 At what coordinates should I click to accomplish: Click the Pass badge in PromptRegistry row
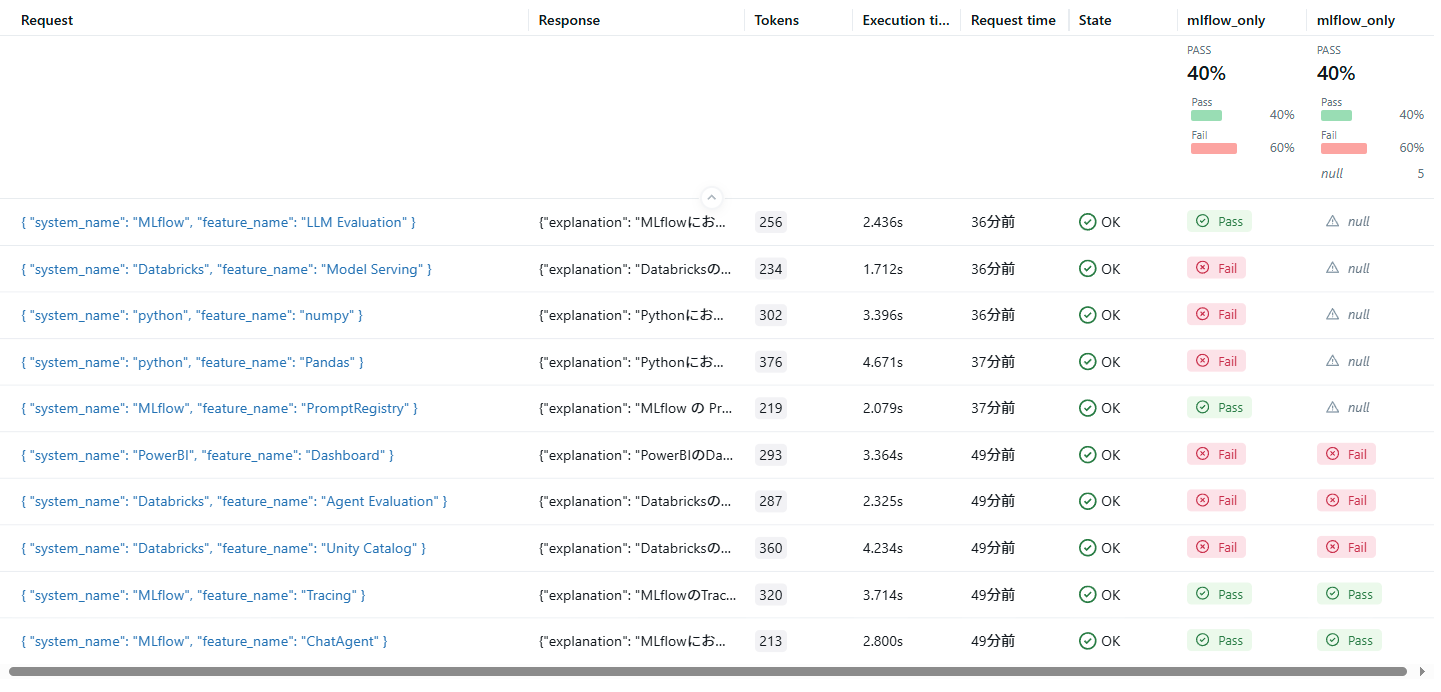[x=1219, y=407]
